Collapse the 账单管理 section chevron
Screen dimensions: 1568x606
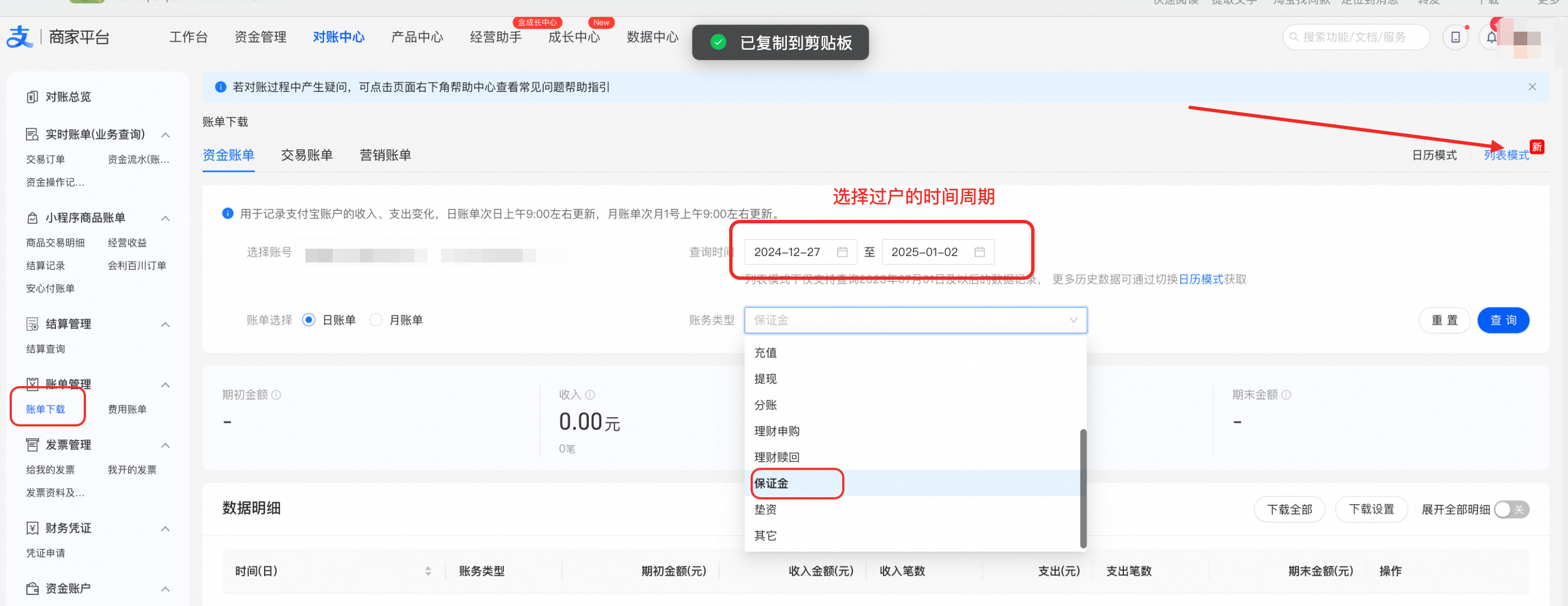[165, 384]
